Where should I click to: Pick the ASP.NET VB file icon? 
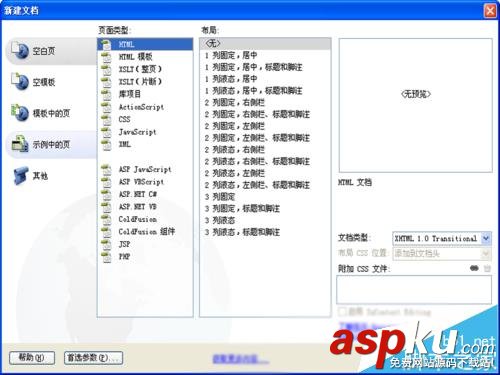click(x=106, y=207)
